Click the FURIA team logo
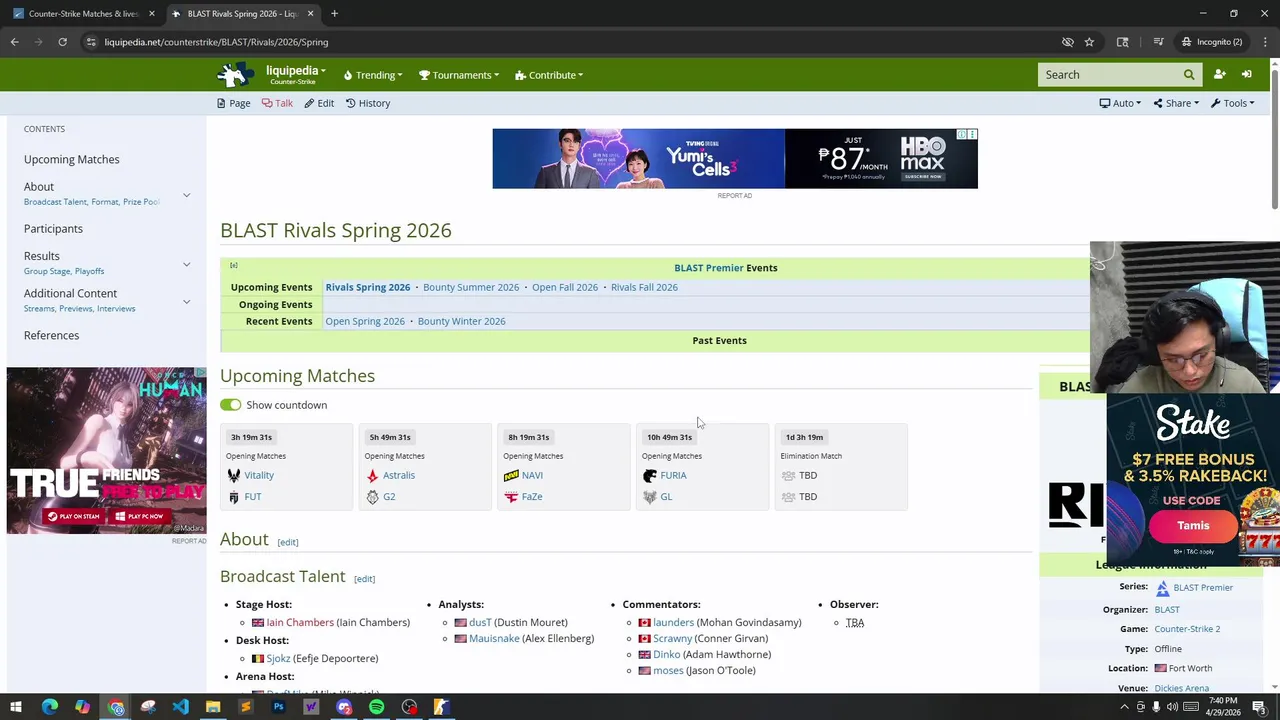Viewport: 1280px width, 720px height. point(650,475)
